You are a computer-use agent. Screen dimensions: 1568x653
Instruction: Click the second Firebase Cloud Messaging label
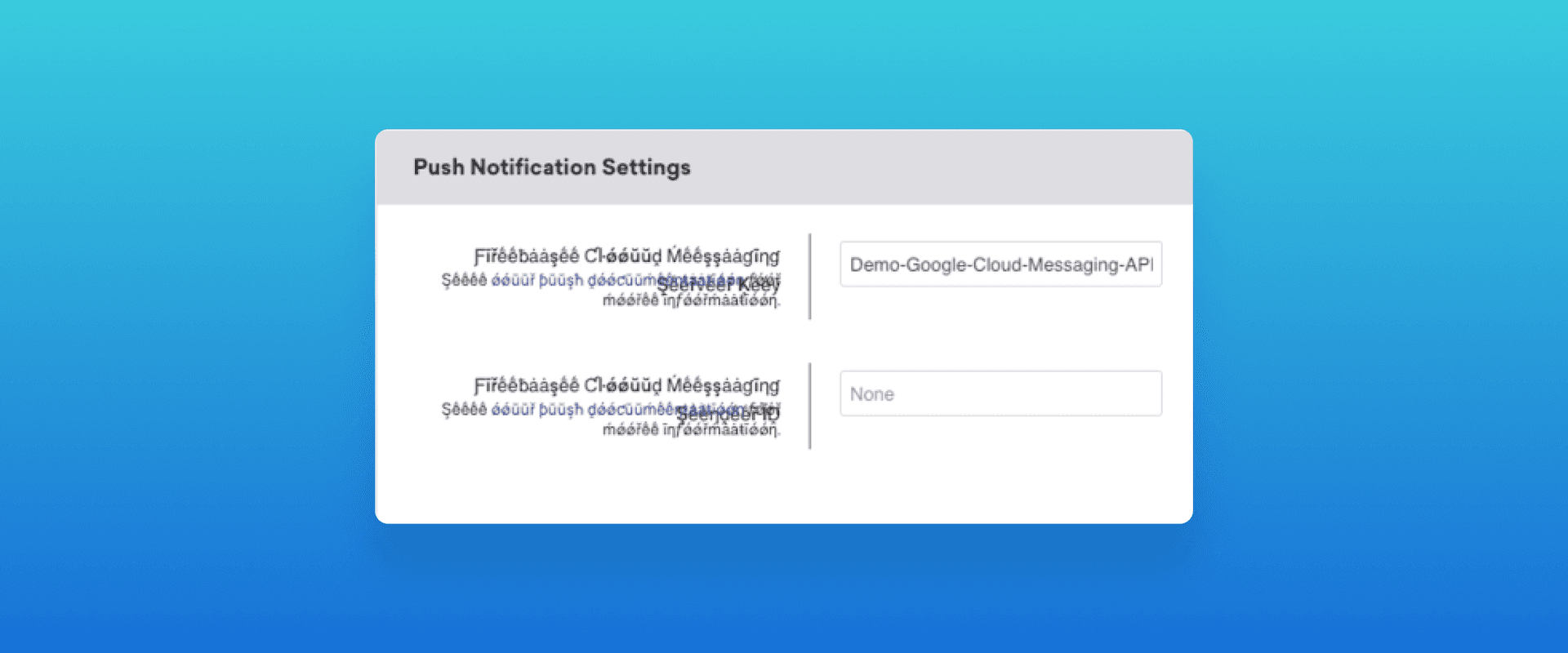pos(626,384)
